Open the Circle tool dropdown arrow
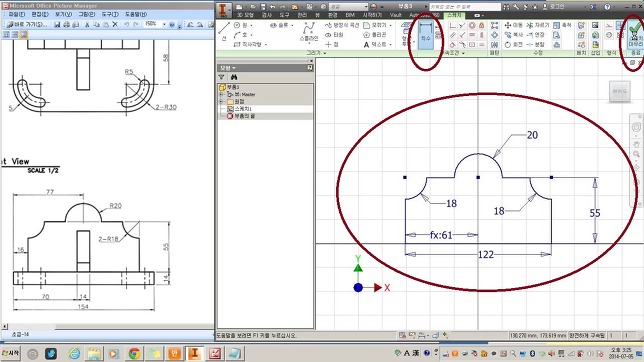 (x=251, y=25)
